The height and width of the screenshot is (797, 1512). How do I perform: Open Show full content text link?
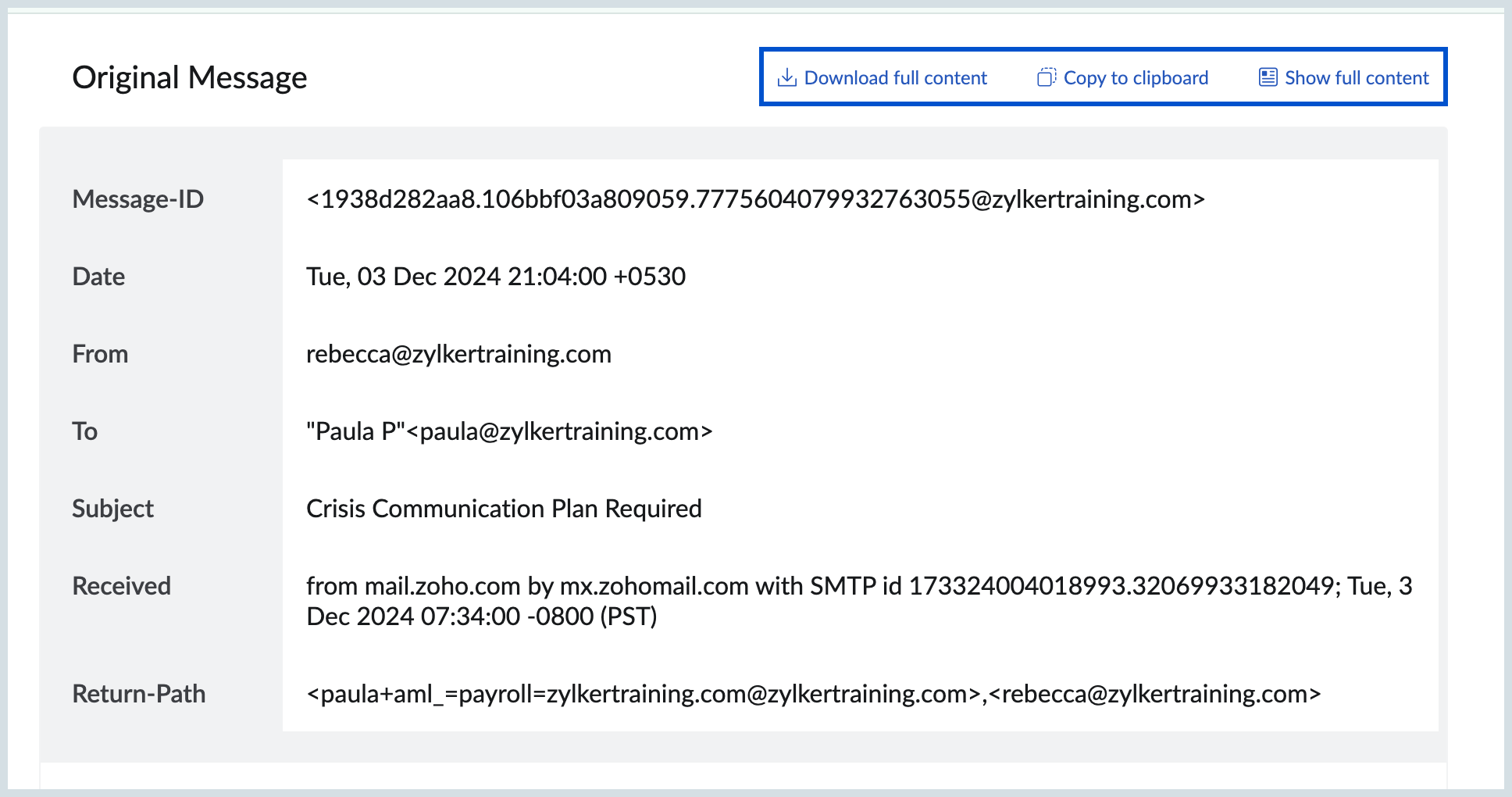pyautogui.click(x=1357, y=78)
